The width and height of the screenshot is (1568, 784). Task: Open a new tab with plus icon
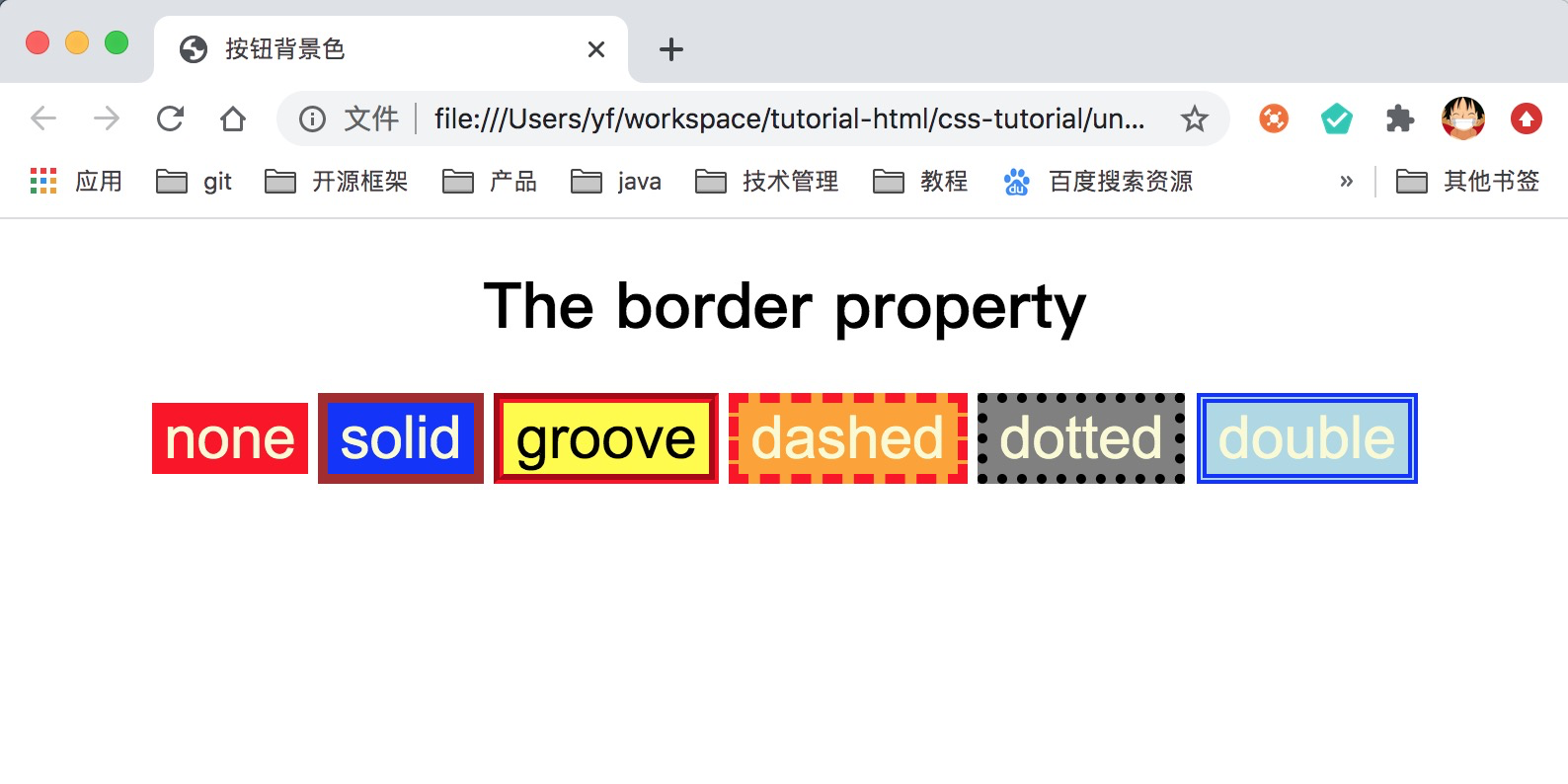pos(671,49)
